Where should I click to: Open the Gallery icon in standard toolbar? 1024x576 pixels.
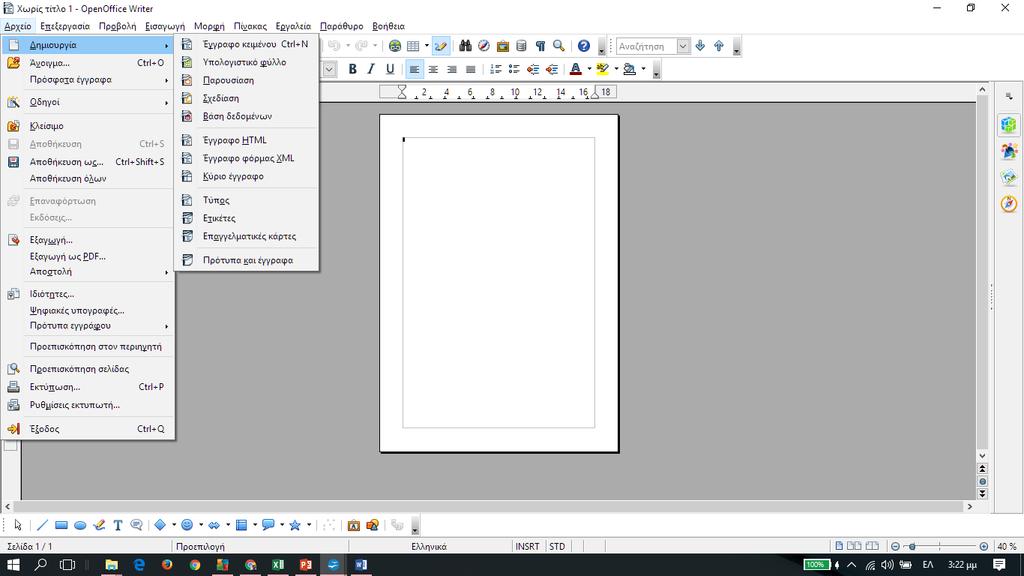click(x=503, y=46)
